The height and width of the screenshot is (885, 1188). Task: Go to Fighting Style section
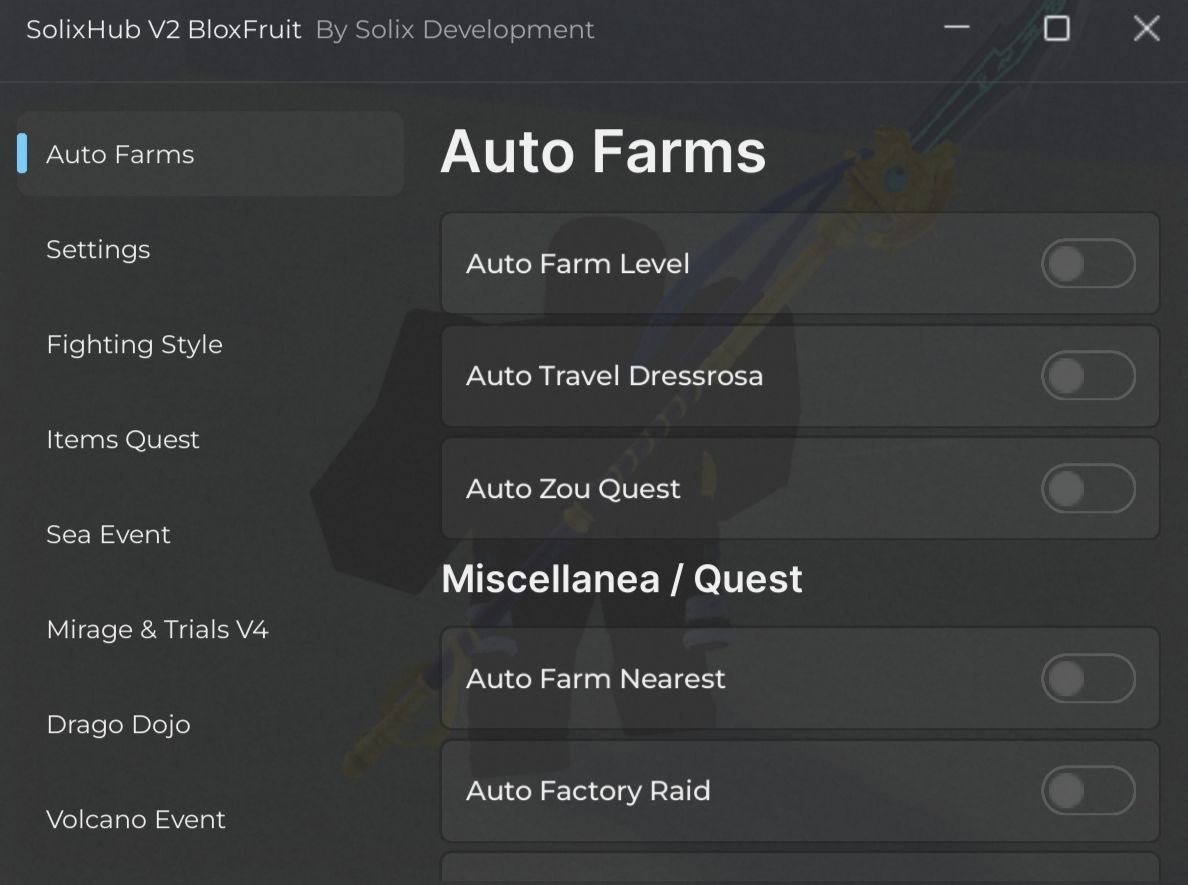point(134,344)
